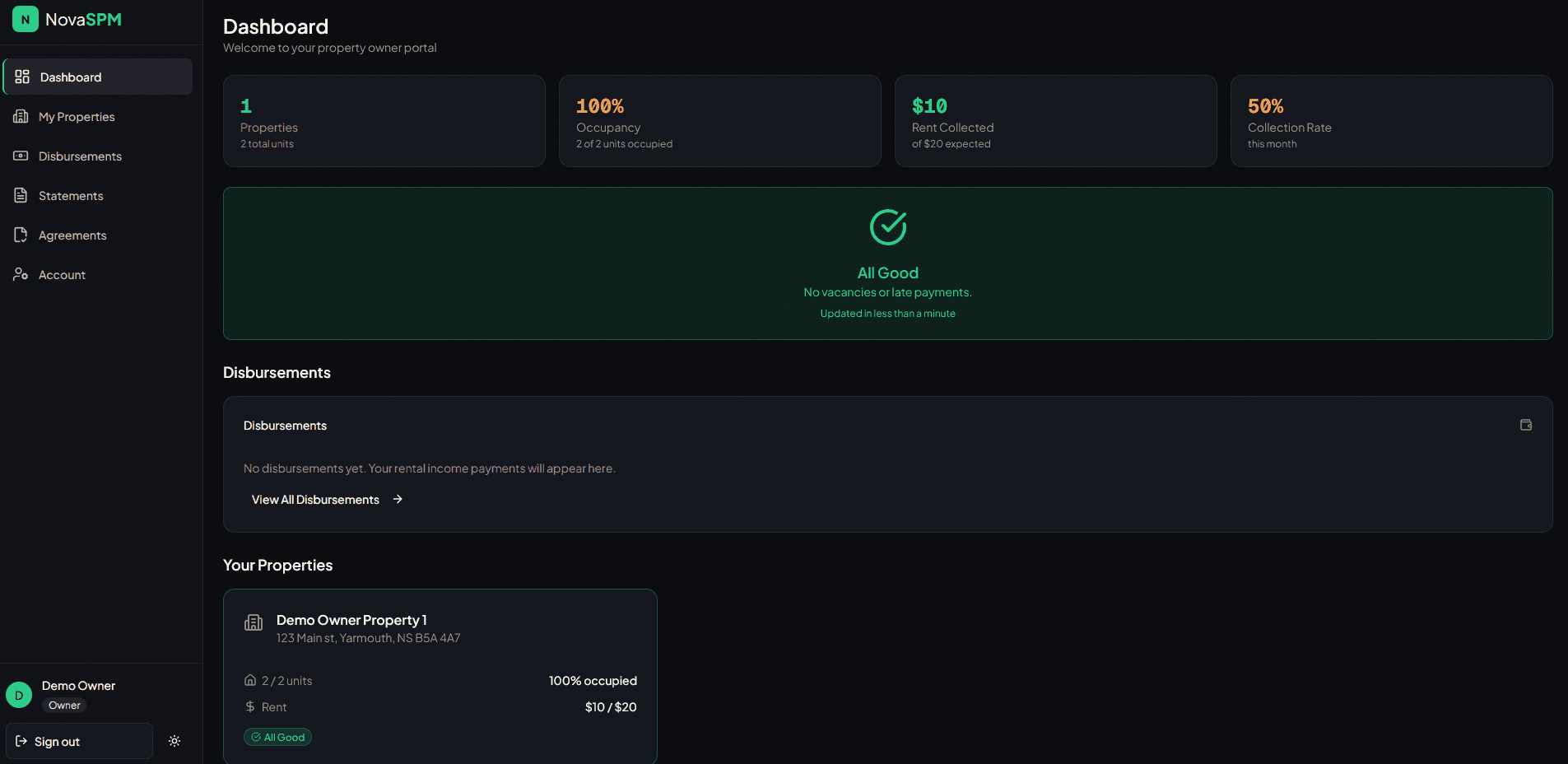Open My Properties via its building icon

pyautogui.click(x=21, y=116)
